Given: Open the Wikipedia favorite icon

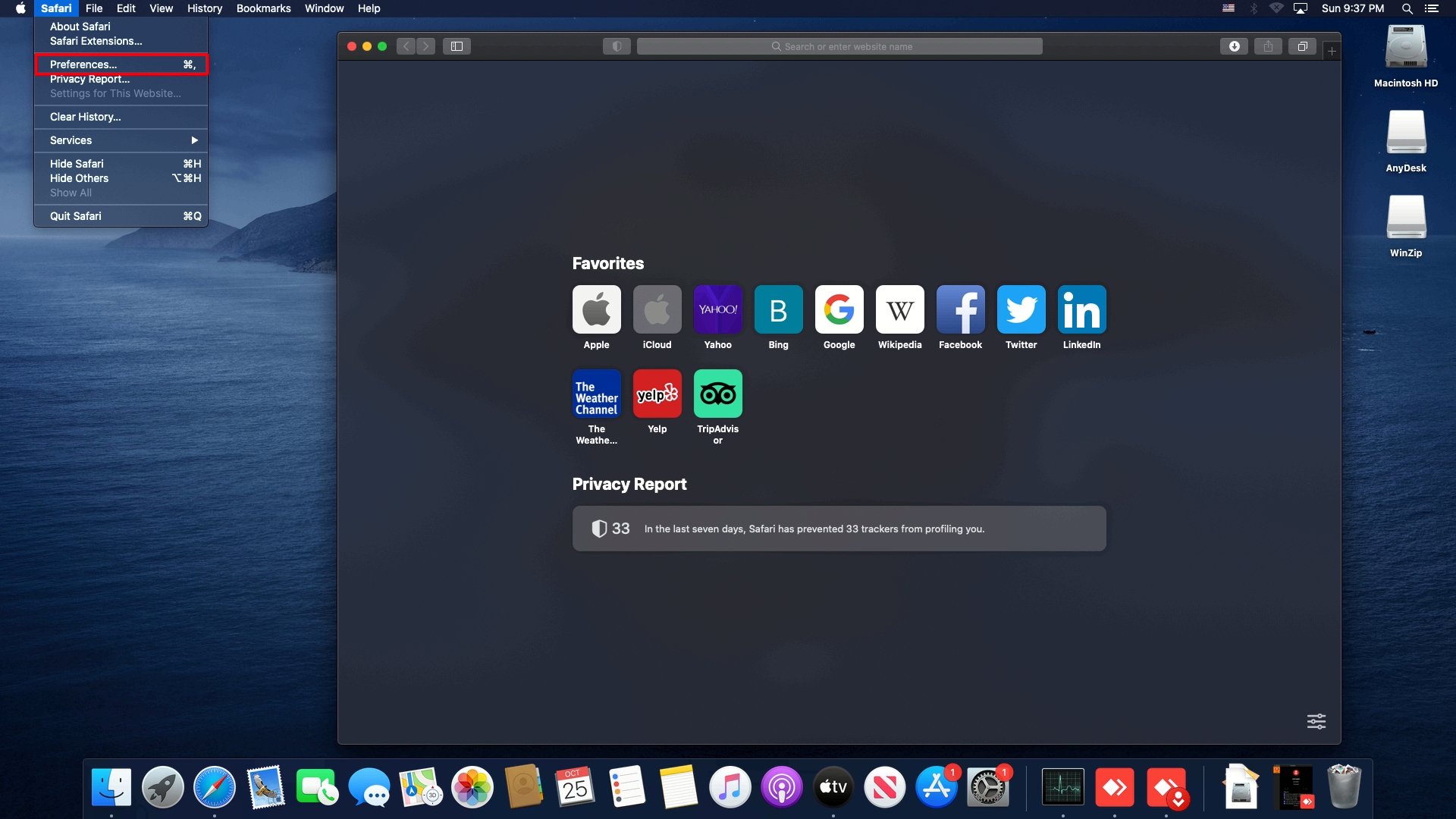Looking at the screenshot, I should 899,309.
